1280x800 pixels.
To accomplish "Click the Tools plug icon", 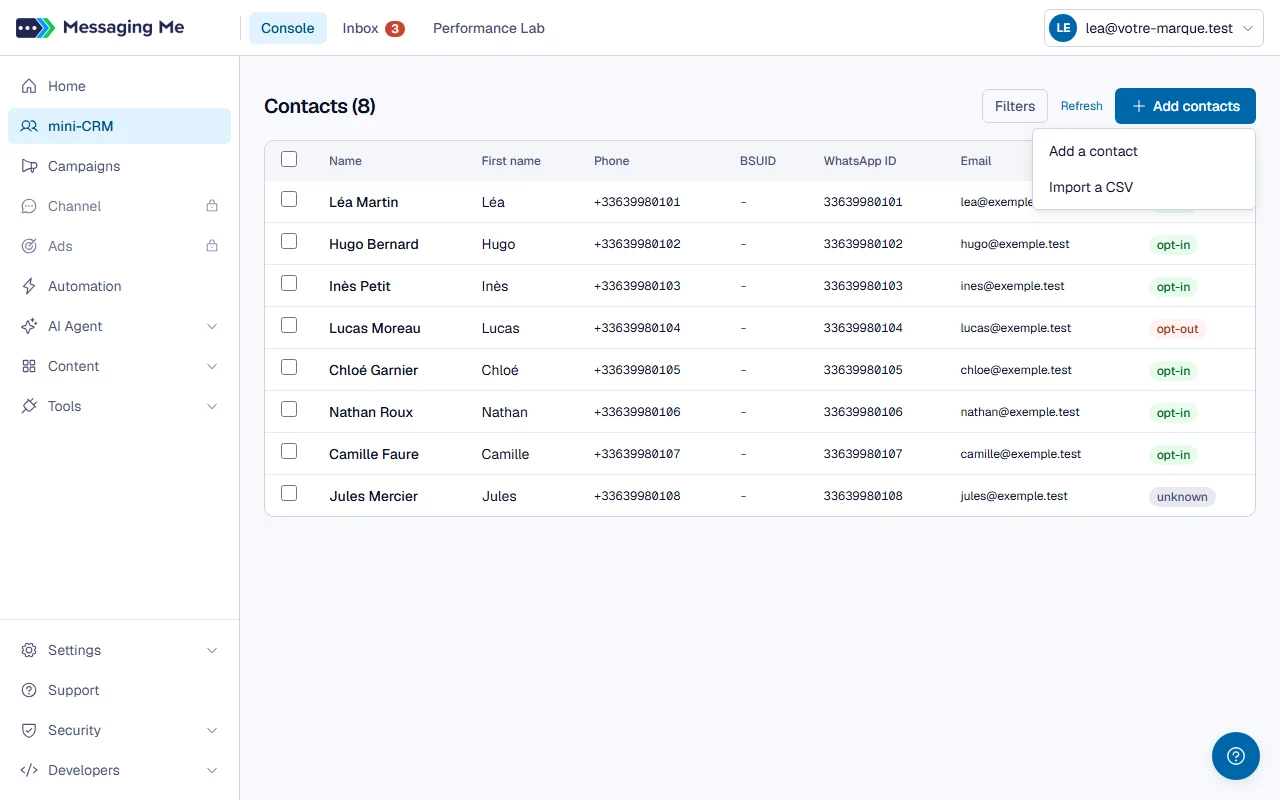I will [29, 406].
